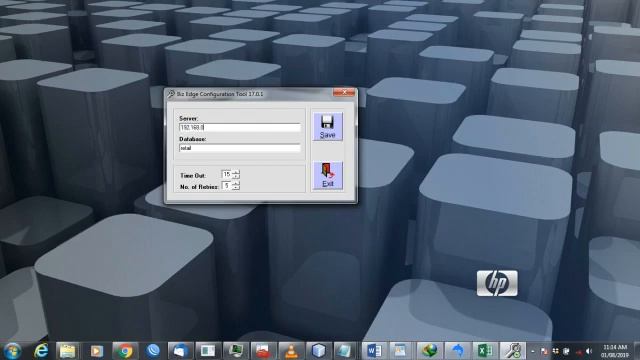Click the volume speaker icon in tray

pyautogui.click(x=589, y=351)
